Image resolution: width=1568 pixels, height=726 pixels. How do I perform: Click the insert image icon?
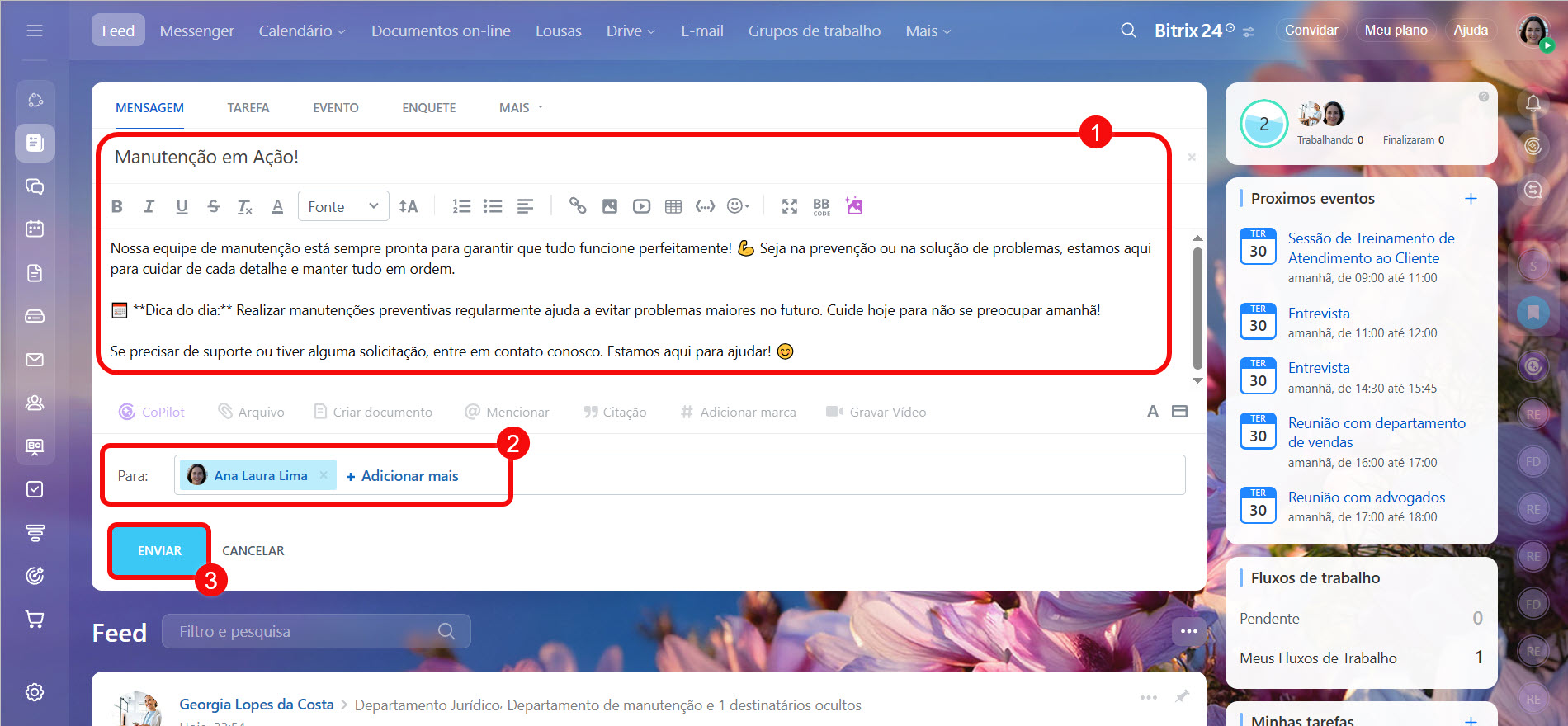610,206
